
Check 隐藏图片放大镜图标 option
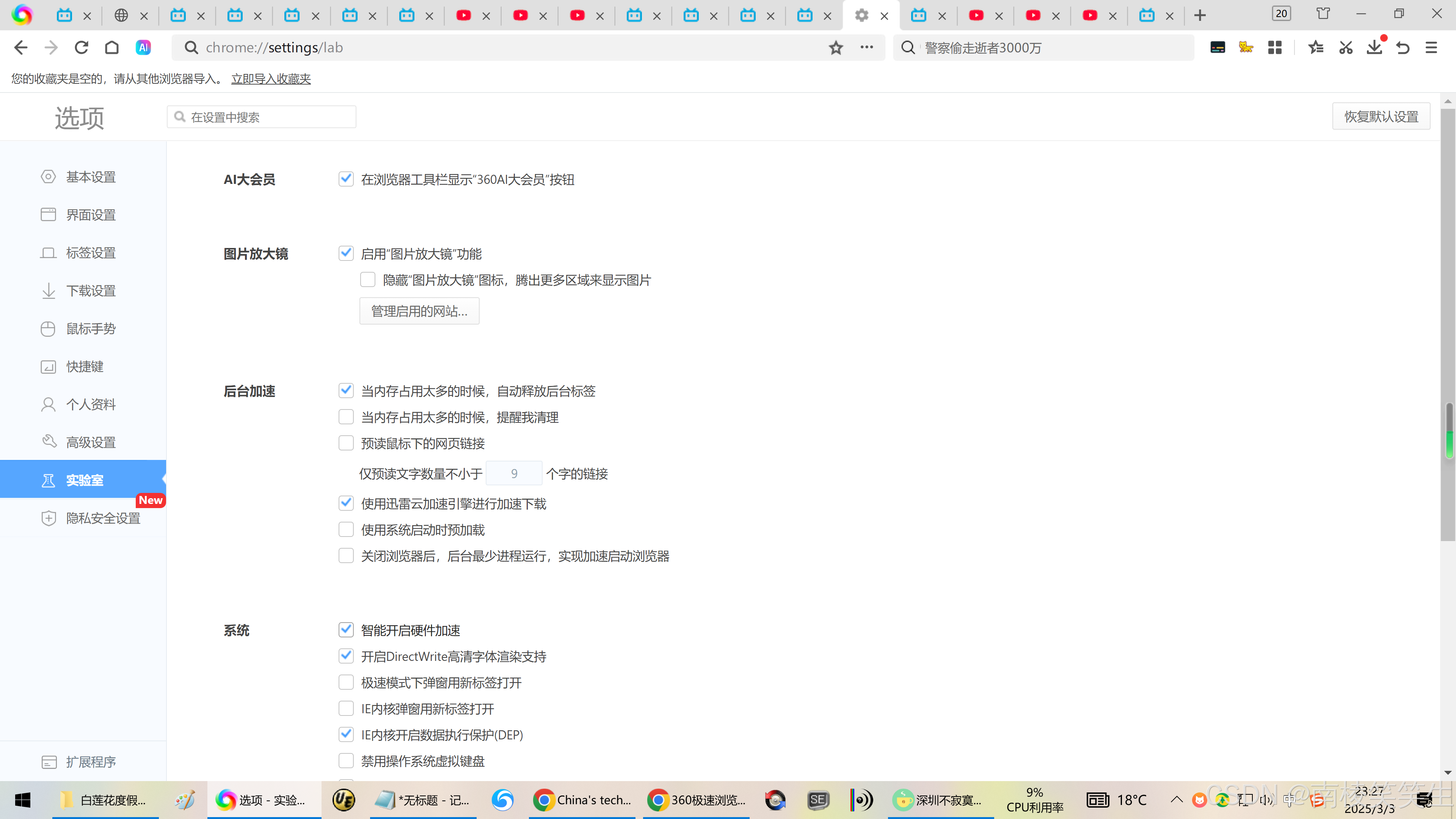(368, 280)
